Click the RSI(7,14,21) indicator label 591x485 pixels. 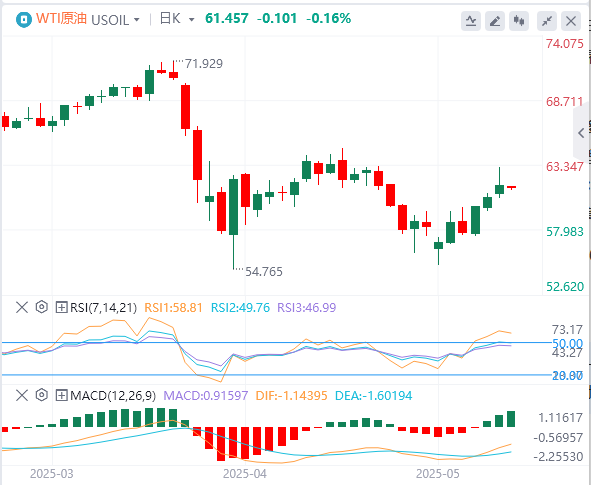point(103,308)
